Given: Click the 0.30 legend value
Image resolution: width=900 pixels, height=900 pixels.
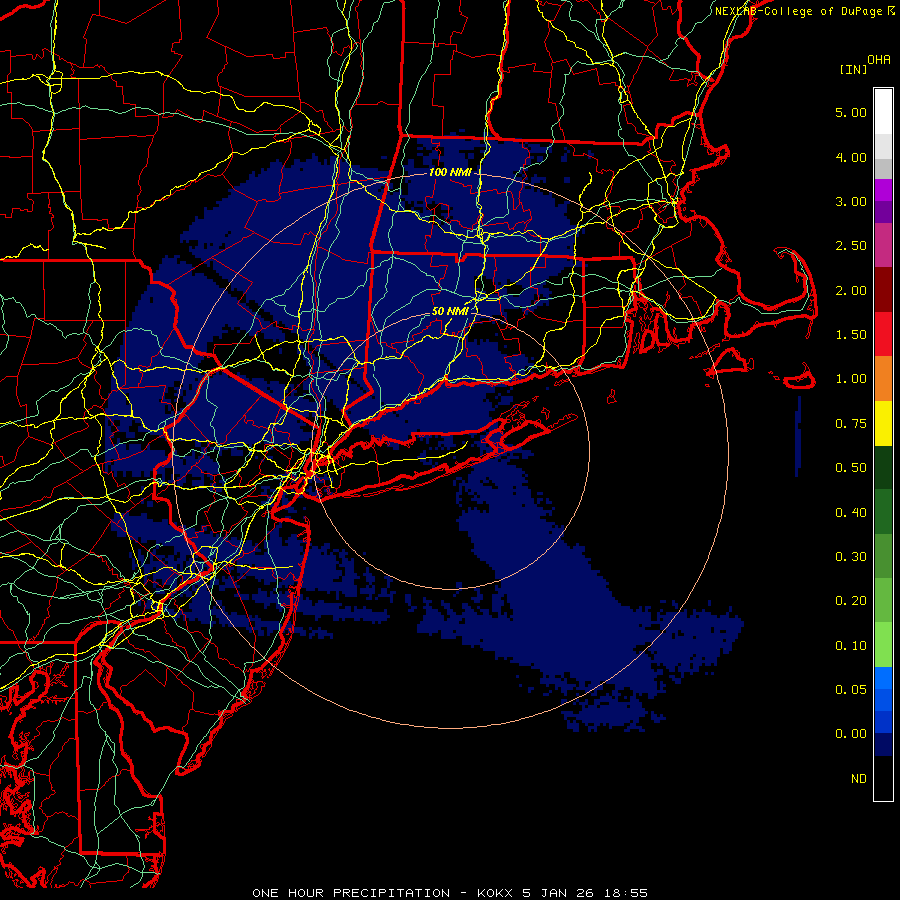Looking at the screenshot, I should coord(851,557).
